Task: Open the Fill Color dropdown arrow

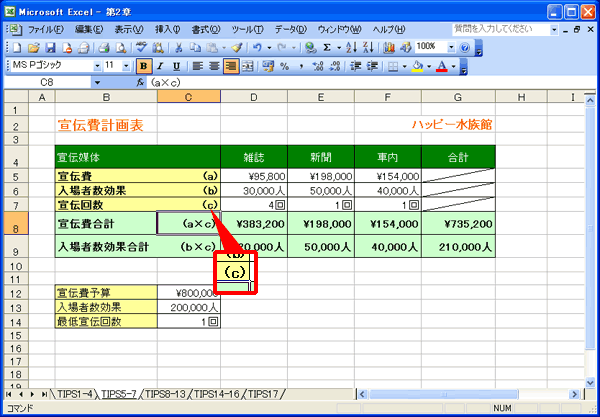Action: pyautogui.click(x=429, y=67)
